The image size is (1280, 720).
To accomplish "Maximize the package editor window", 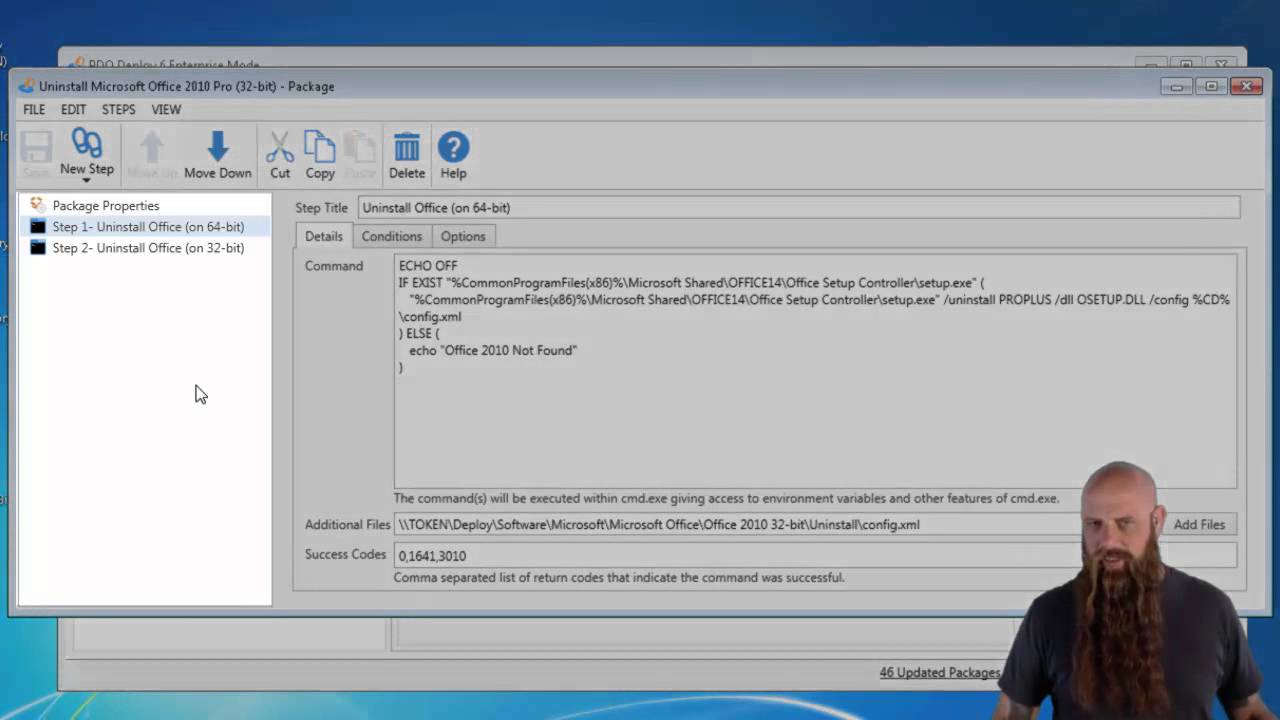I will pyautogui.click(x=1211, y=86).
